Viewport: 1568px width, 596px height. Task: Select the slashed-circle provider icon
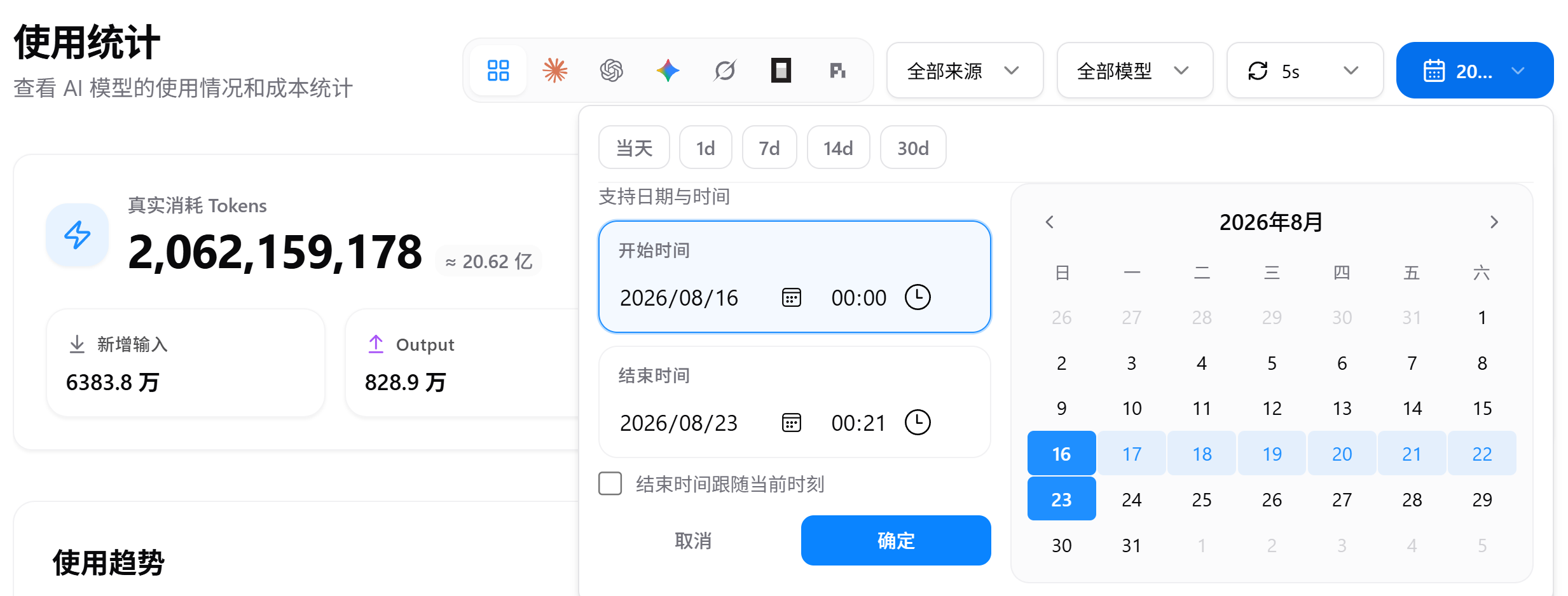pos(724,70)
